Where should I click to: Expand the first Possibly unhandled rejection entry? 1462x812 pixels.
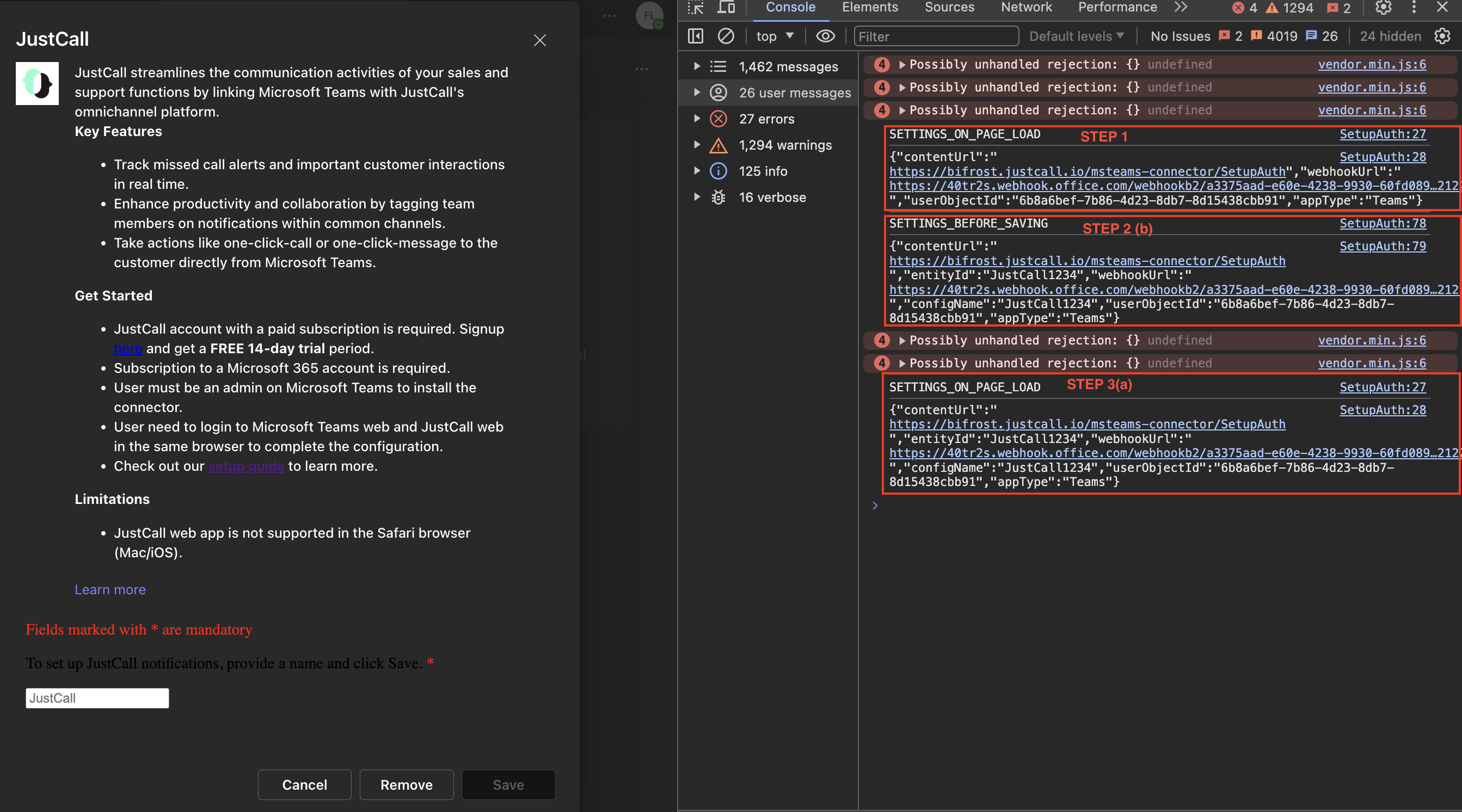pos(902,65)
